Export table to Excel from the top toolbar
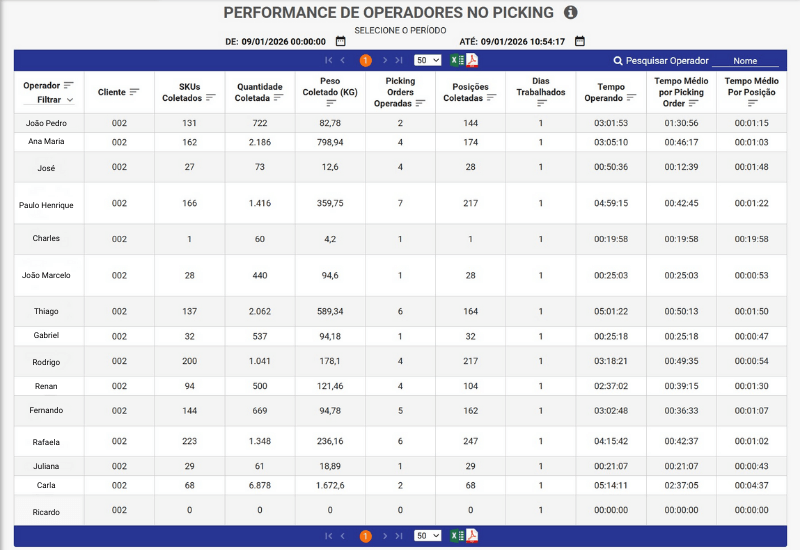 click(x=457, y=60)
